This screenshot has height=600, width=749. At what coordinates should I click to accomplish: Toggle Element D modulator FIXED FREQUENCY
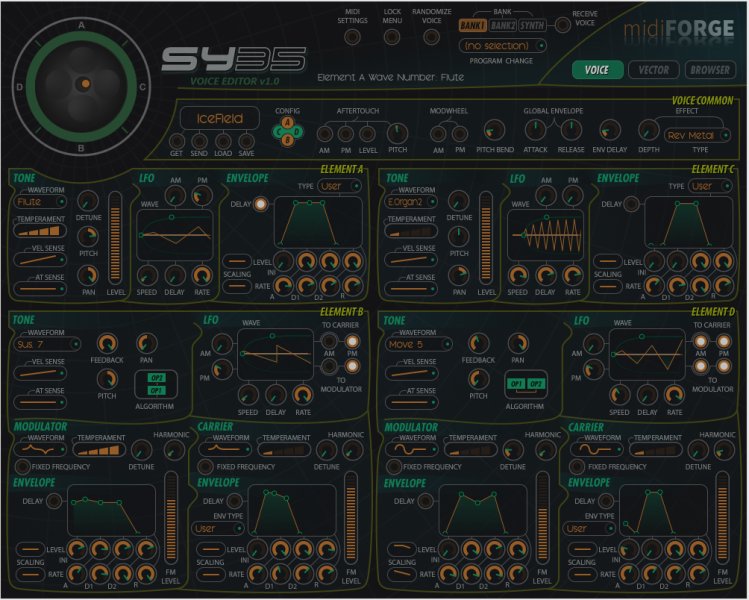394,467
